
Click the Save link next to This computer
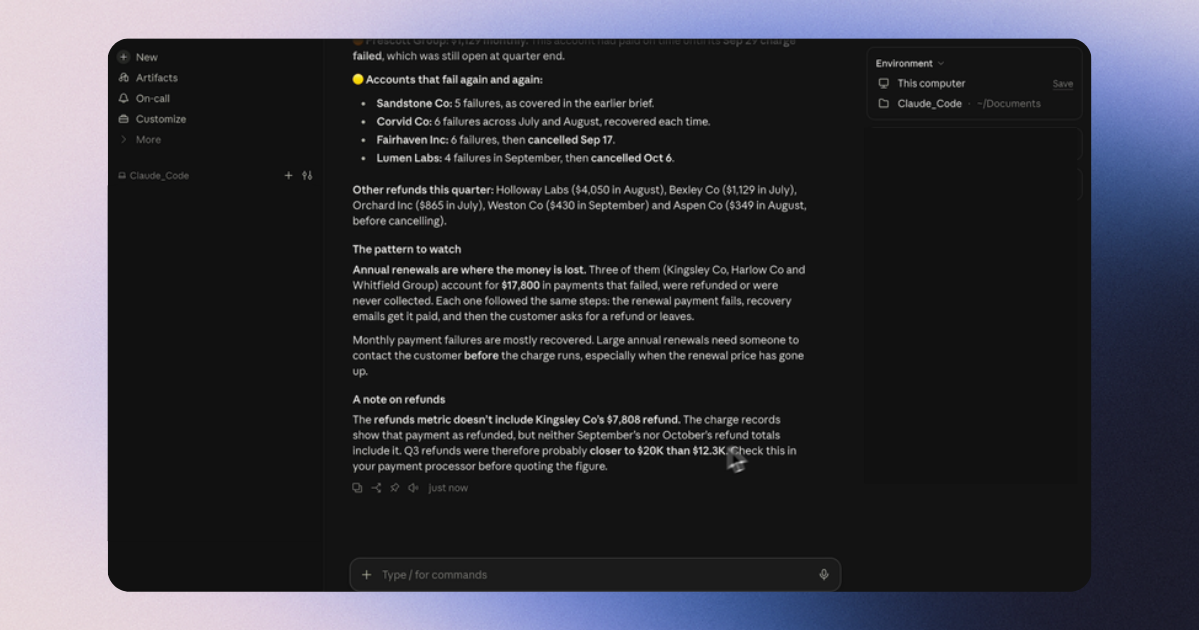(x=1063, y=84)
